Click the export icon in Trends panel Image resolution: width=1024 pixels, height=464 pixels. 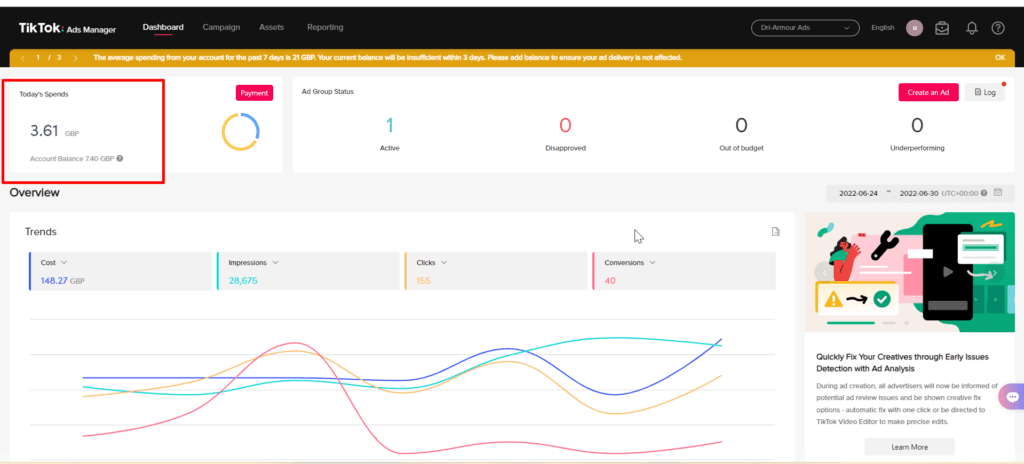point(776,231)
